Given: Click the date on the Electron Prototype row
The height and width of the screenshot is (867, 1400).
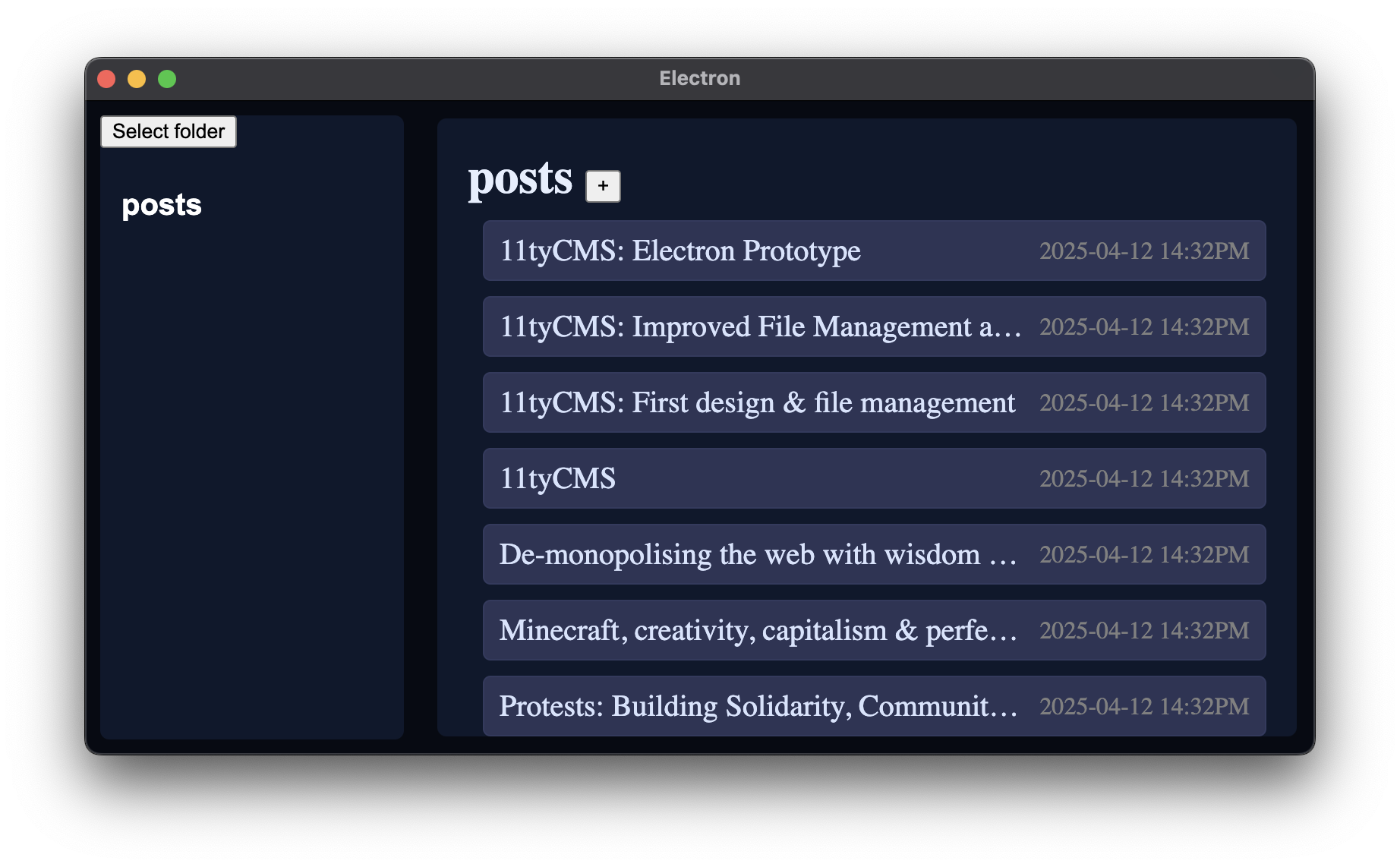Looking at the screenshot, I should (1144, 251).
